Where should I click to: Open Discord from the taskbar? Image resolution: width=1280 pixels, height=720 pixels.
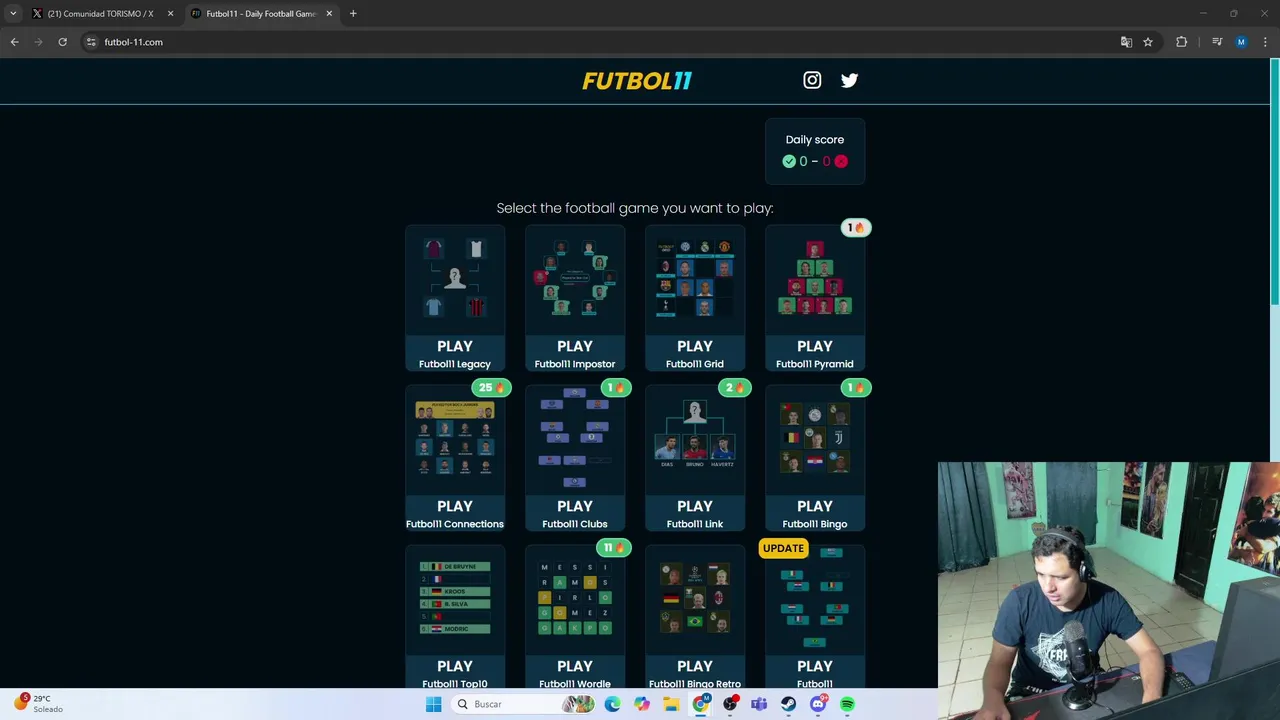coord(818,704)
